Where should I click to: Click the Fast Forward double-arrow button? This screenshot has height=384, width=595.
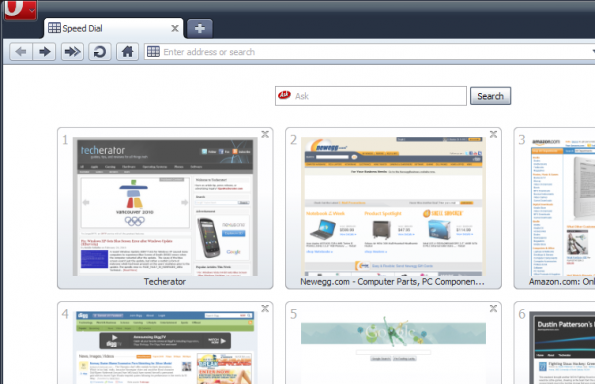point(72,52)
